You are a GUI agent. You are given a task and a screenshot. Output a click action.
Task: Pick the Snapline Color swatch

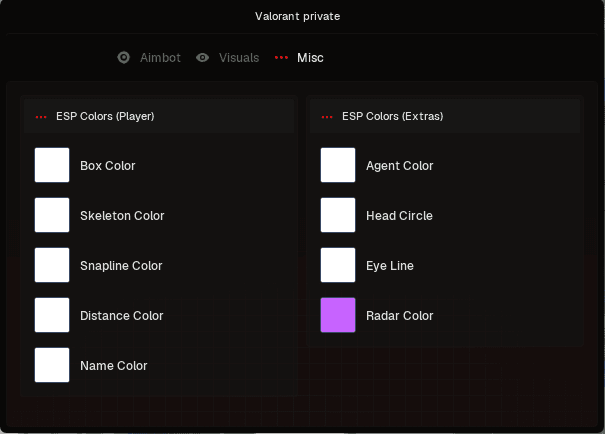52,265
